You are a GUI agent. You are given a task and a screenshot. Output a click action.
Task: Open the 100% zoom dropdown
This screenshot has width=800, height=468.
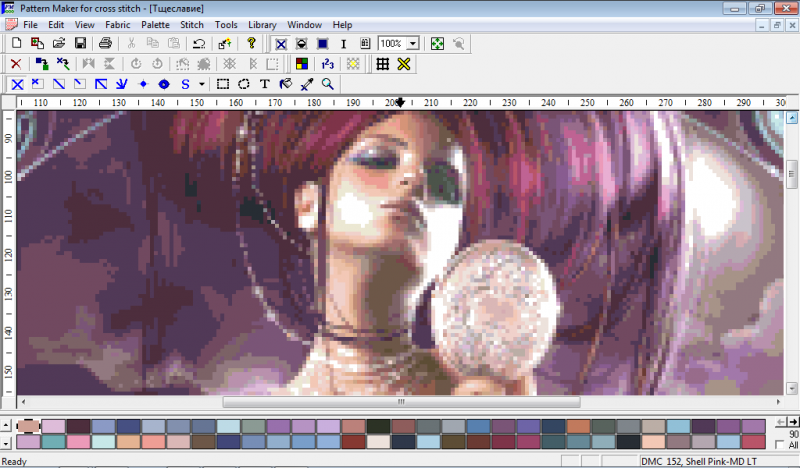(x=413, y=43)
